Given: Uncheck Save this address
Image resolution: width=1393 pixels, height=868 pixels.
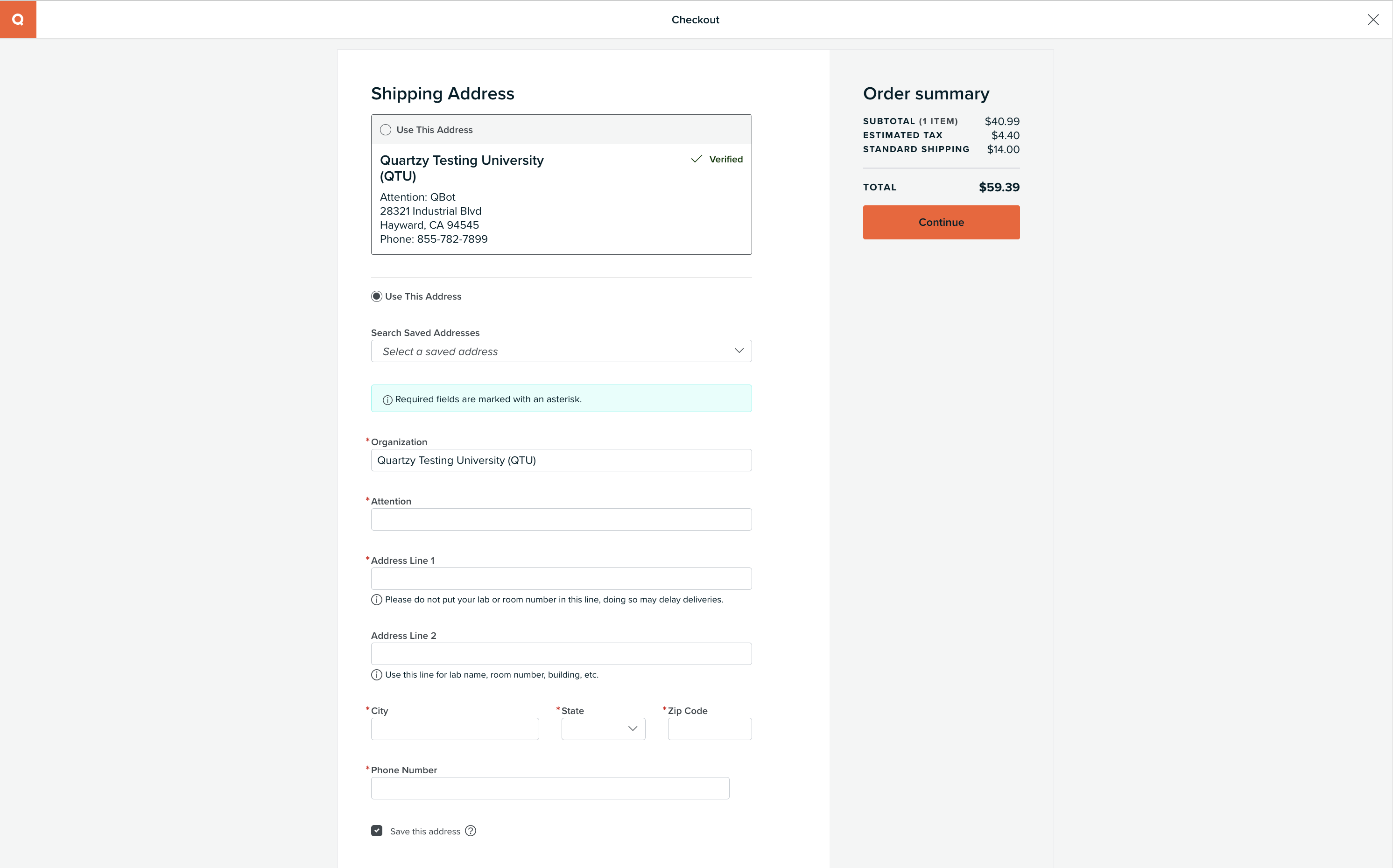Looking at the screenshot, I should point(377,831).
